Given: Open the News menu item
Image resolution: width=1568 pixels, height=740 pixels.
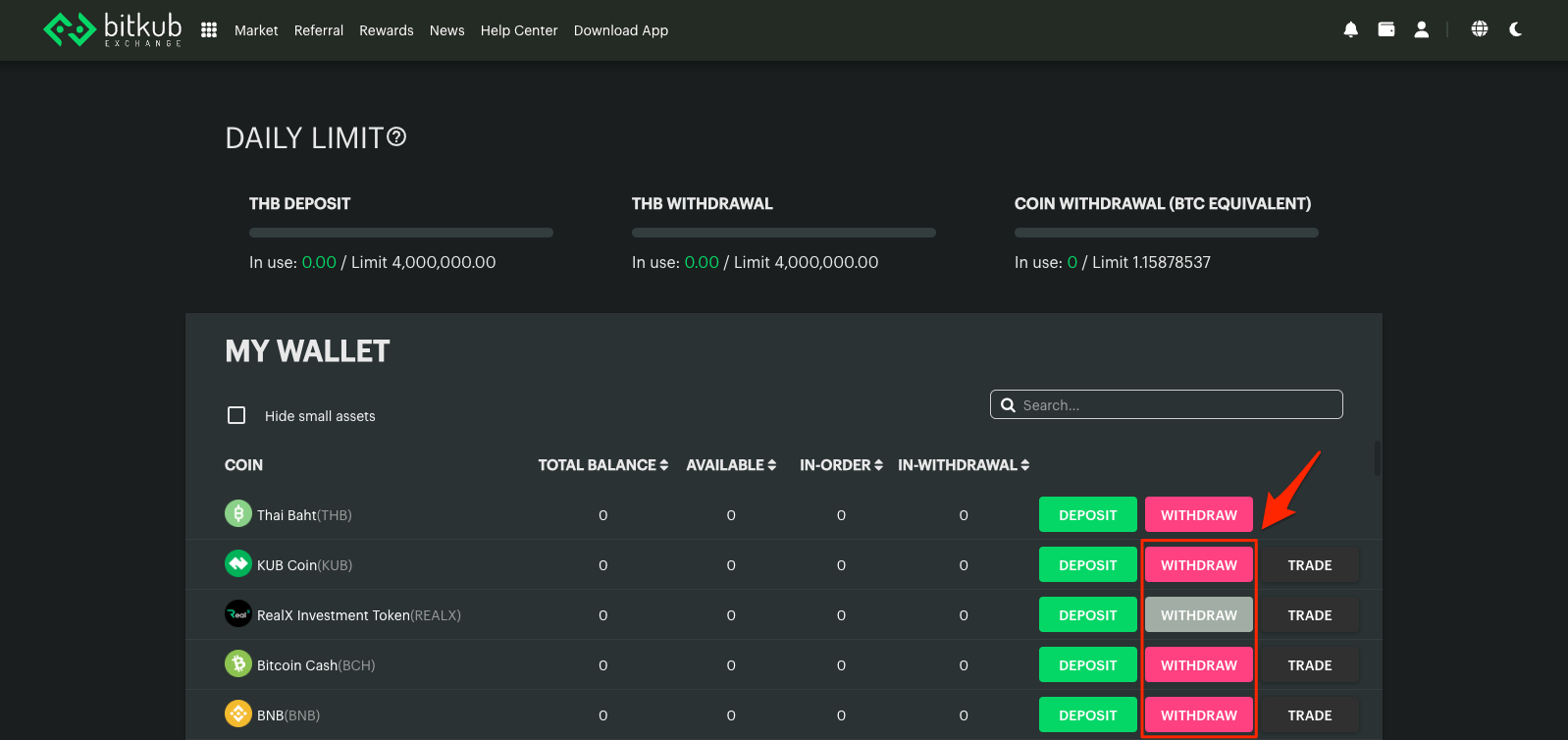Looking at the screenshot, I should click(446, 30).
